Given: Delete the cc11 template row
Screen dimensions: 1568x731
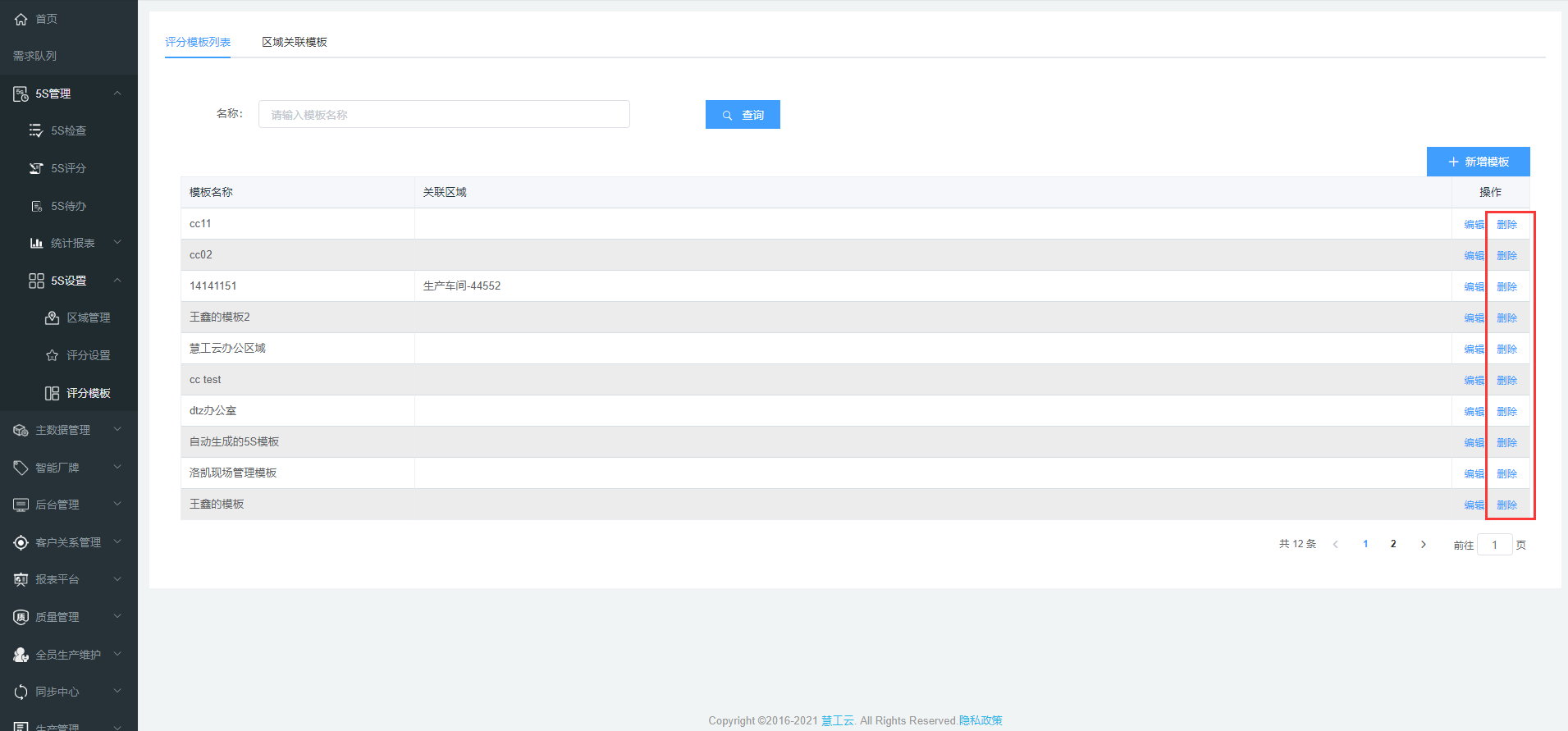Looking at the screenshot, I should (1506, 224).
